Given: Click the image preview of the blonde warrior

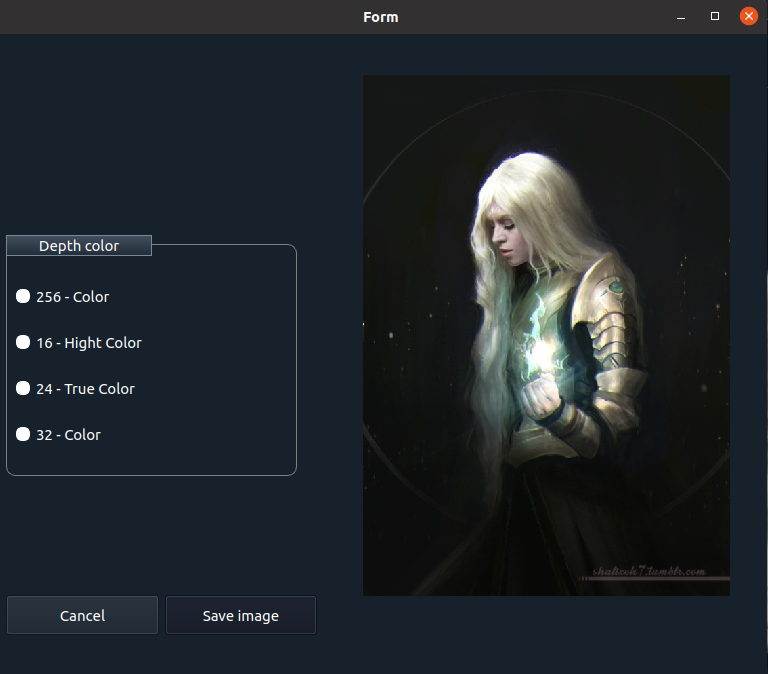Looking at the screenshot, I should click(546, 336).
